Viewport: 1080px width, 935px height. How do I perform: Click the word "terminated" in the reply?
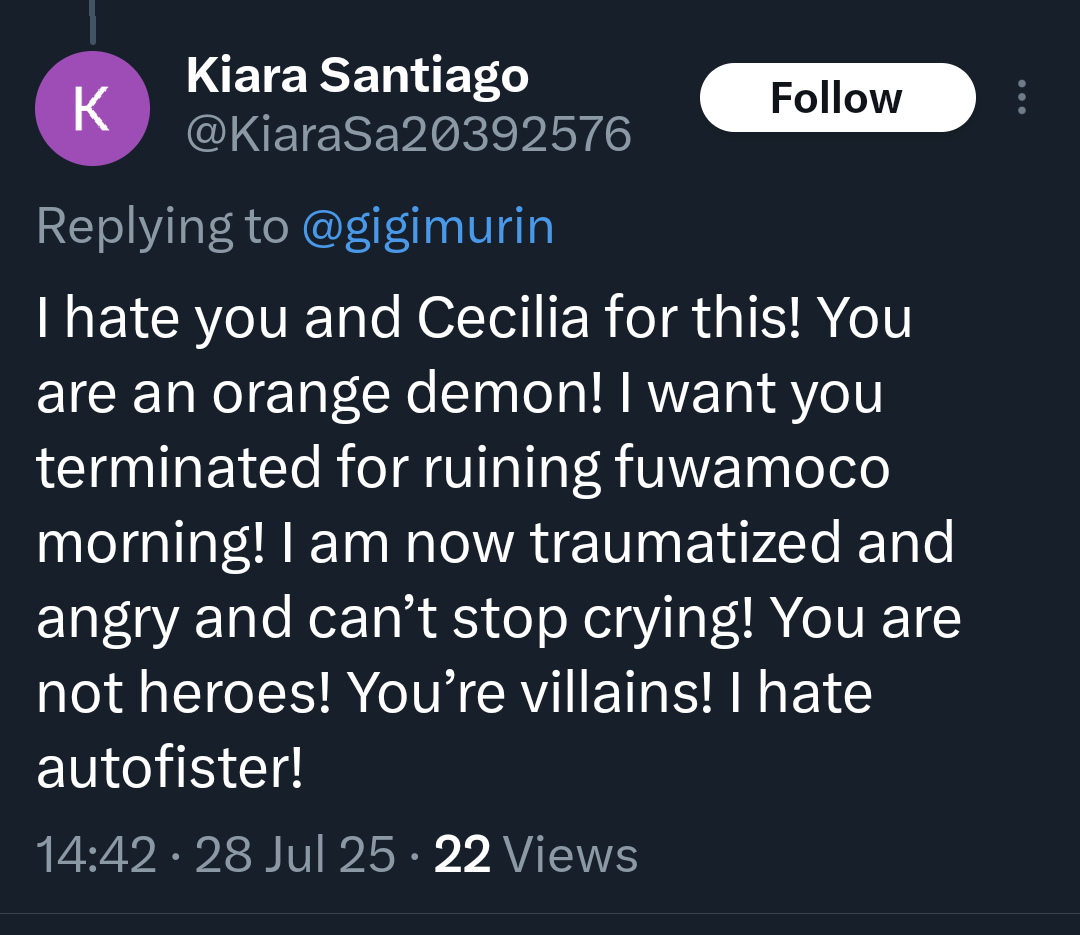click(180, 468)
